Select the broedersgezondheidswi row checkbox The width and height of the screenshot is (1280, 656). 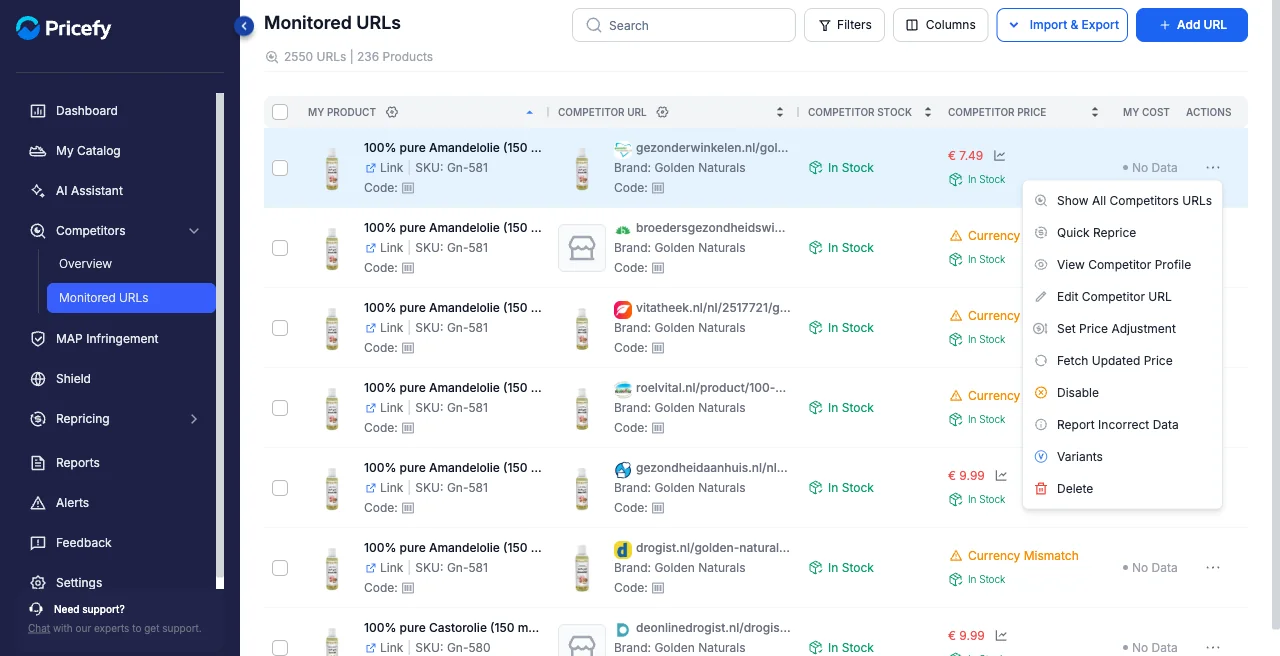pos(280,248)
